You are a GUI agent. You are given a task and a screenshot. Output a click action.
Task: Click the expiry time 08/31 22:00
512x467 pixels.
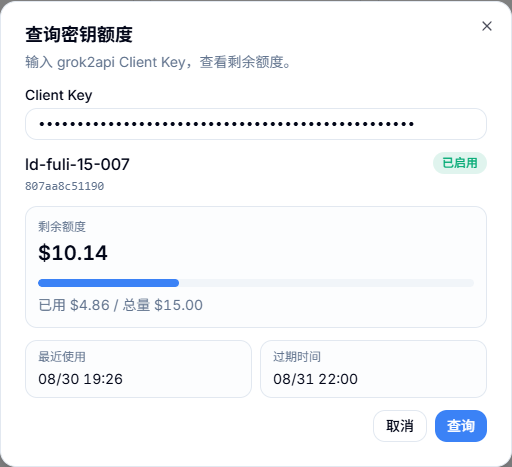coord(315,379)
